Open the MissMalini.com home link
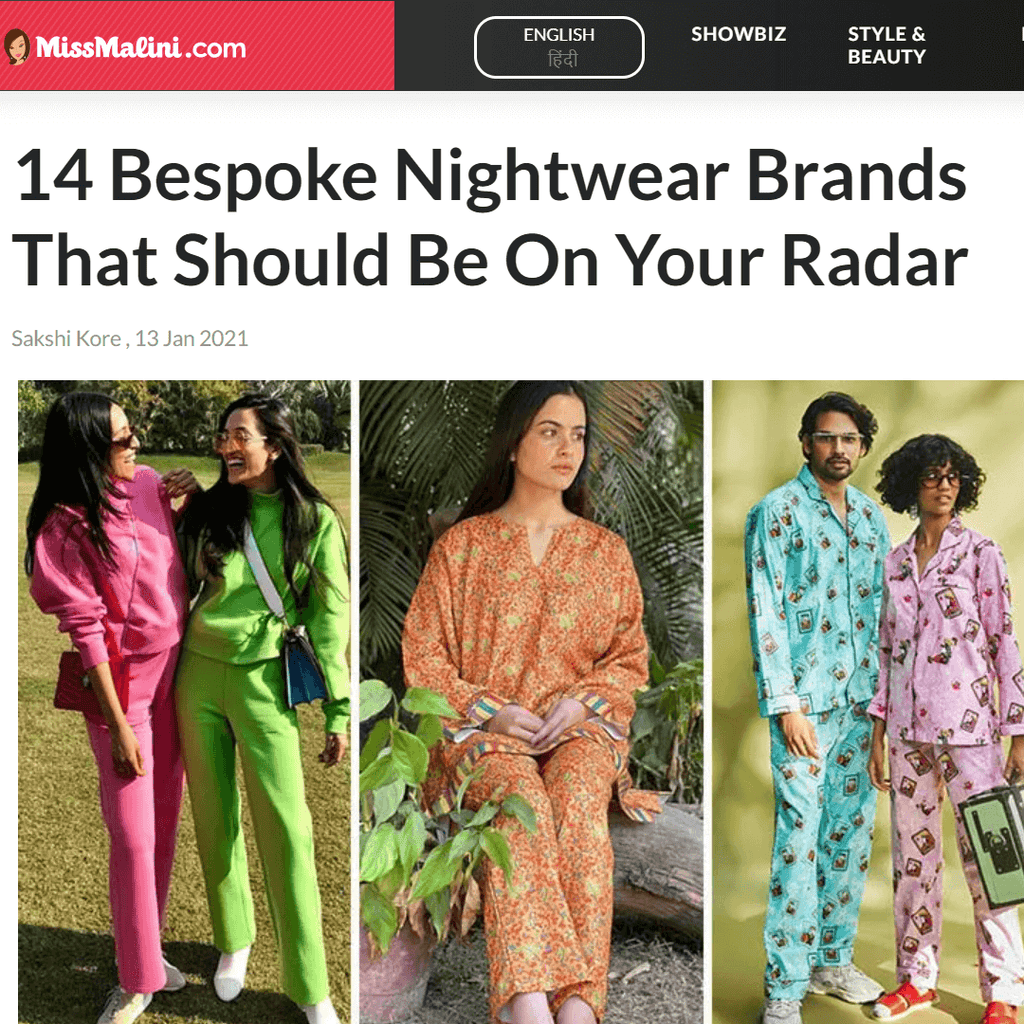The width and height of the screenshot is (1024, 1024). 140,48
